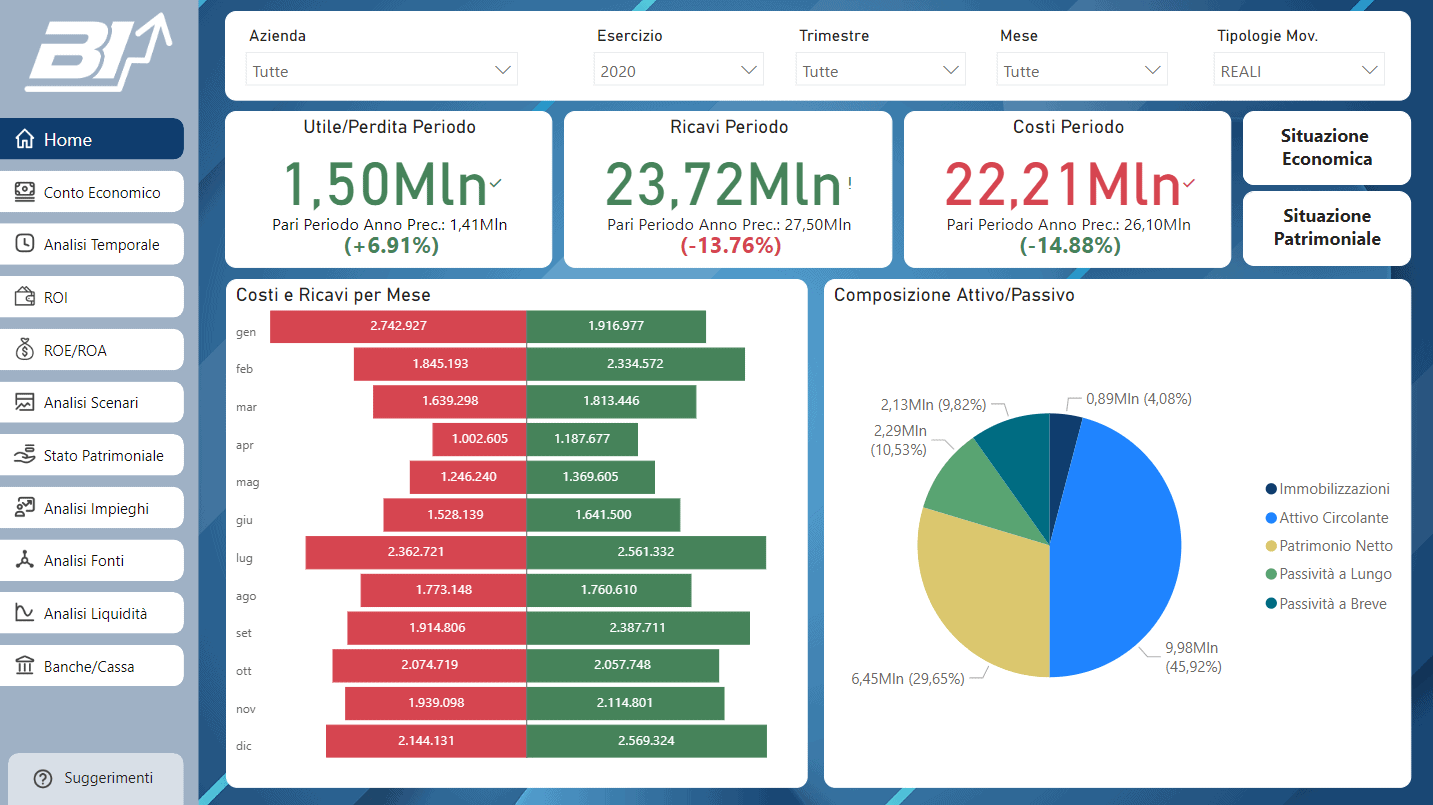Select the red ott bar 2.074.719
Image resolution: width=1433 pixels, height=805 pixels.
pos(429,665)
